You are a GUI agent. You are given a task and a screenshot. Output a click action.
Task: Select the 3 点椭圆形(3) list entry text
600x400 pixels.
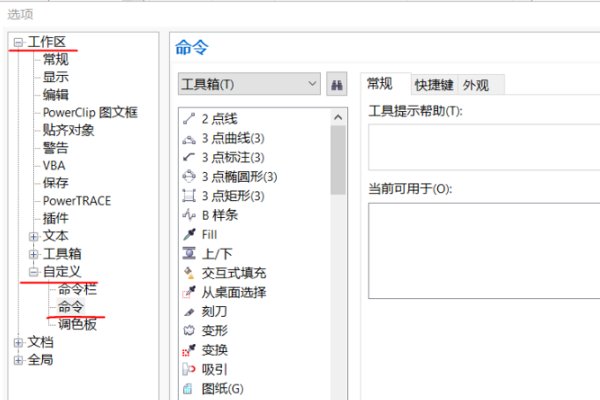pyautogui.click(x=240, y=177)
